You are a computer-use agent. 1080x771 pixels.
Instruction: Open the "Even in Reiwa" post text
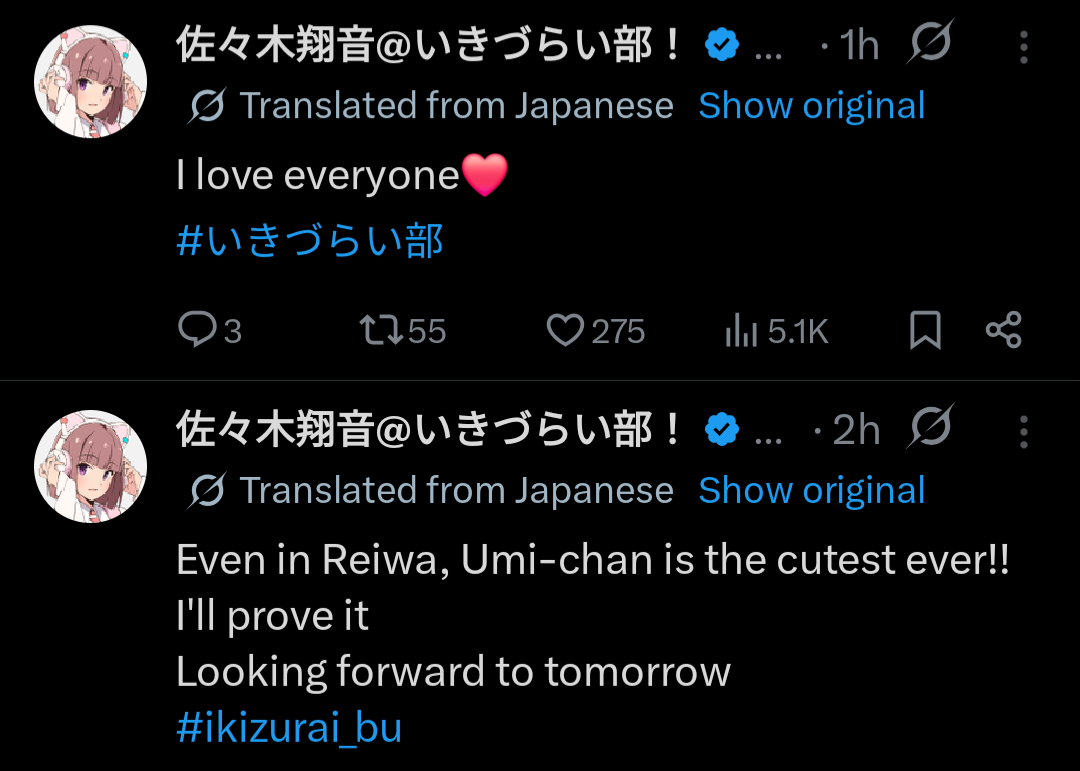click(x=593, y=615)
